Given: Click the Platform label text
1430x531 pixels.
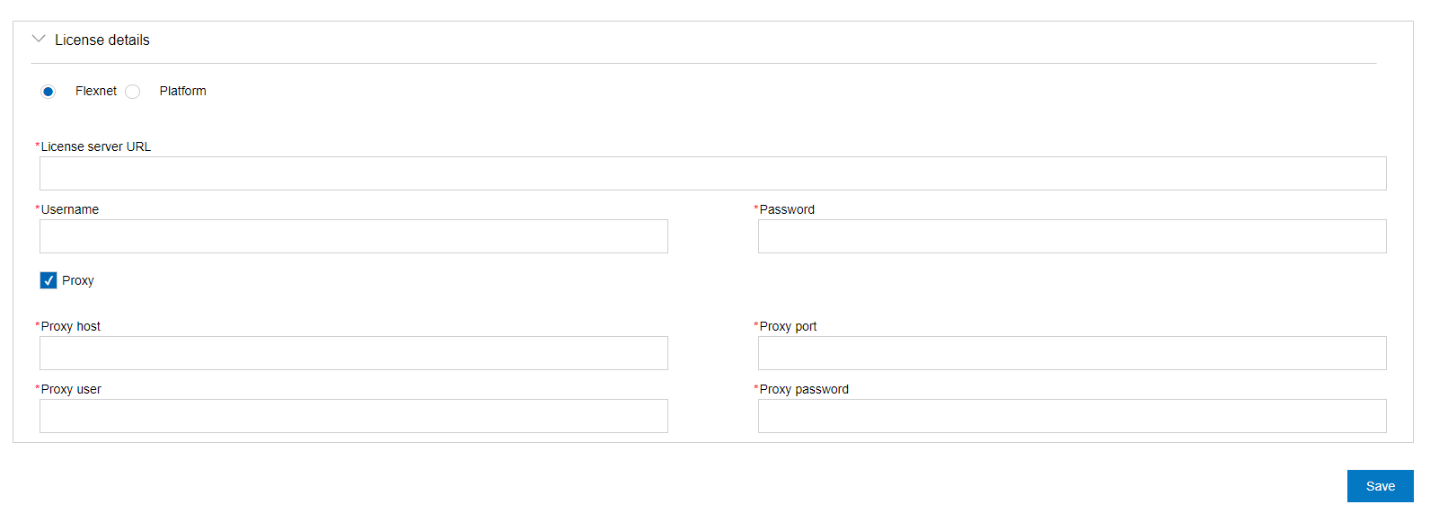Looking at the screenshot, I should (x=183, y=91).
